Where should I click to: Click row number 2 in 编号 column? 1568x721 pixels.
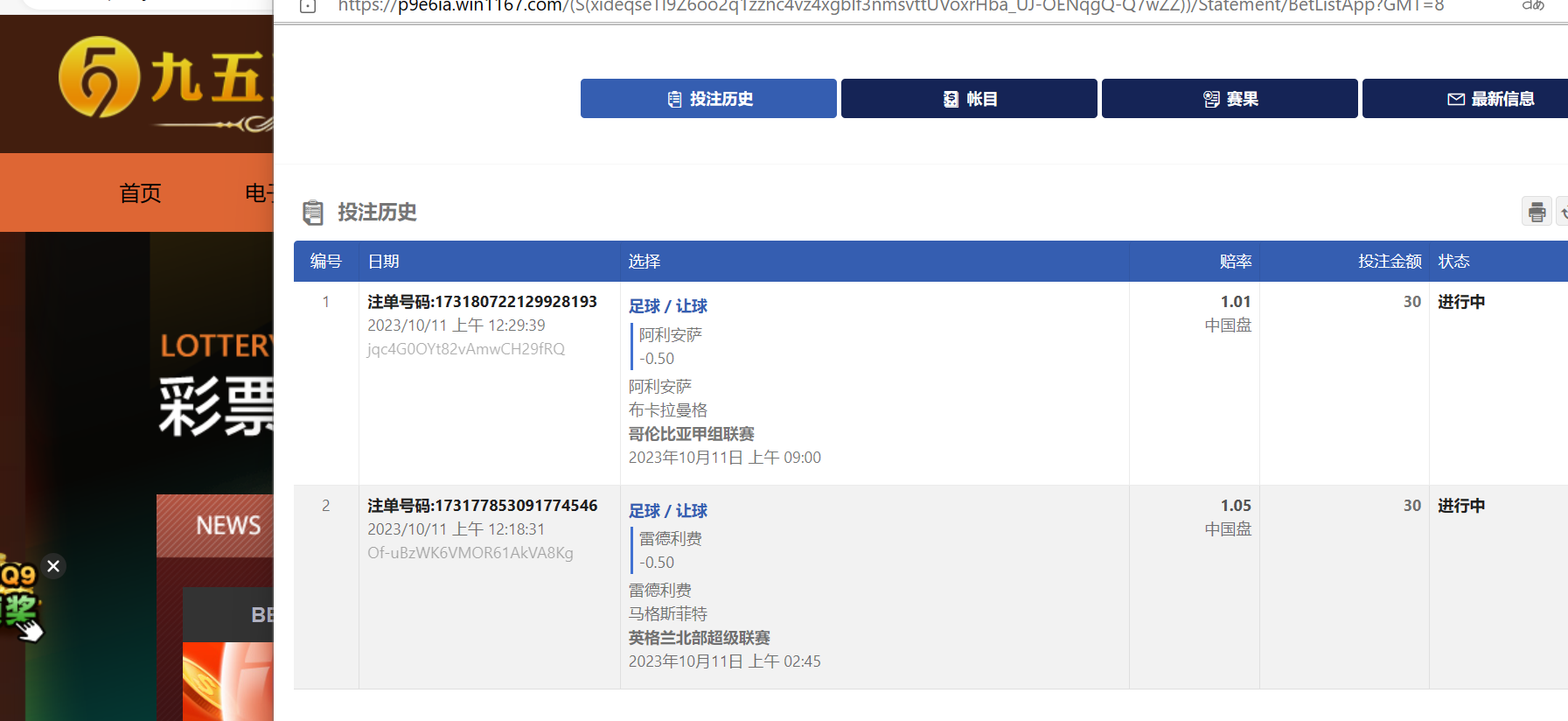click(326, 506)
